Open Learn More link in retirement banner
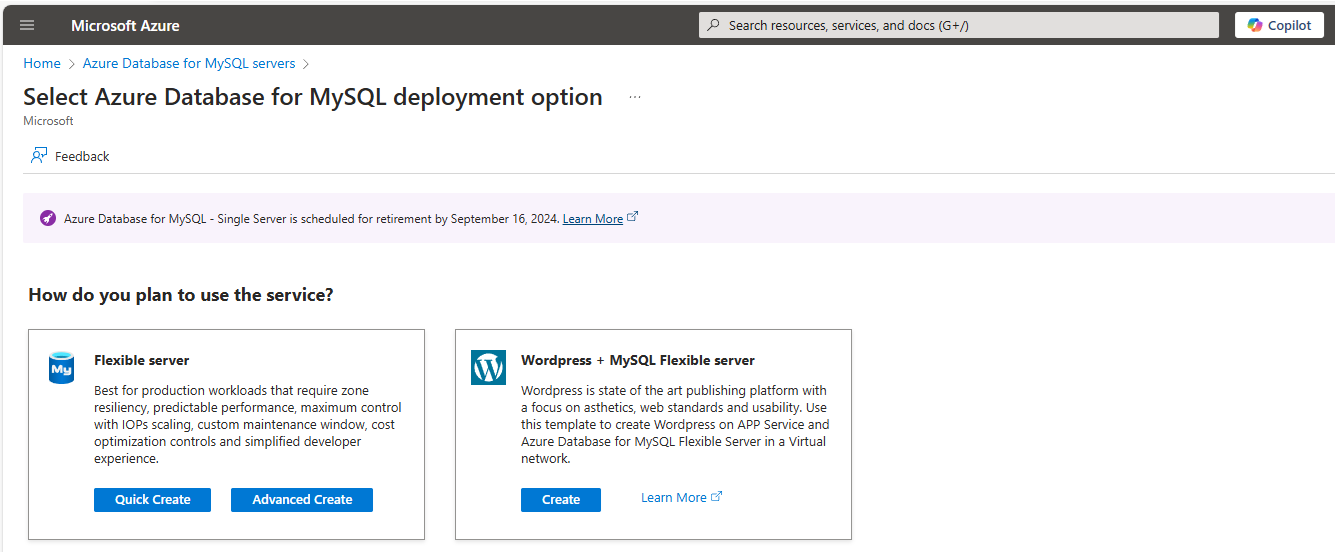The width and height of the screenshot is (1335, 552). click(593, 218)
